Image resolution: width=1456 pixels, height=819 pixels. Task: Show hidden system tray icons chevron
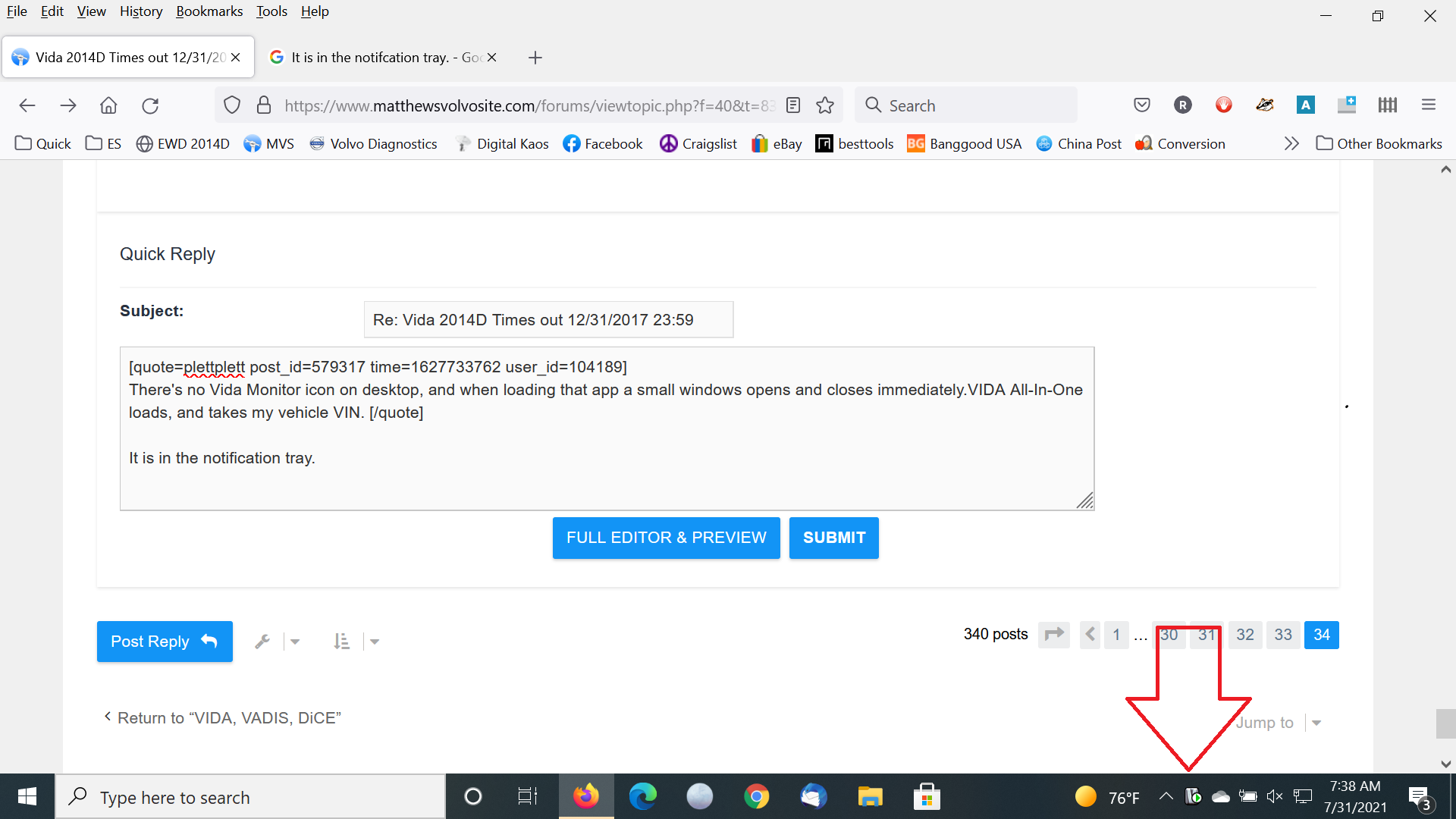click(x=1166, y=796)
